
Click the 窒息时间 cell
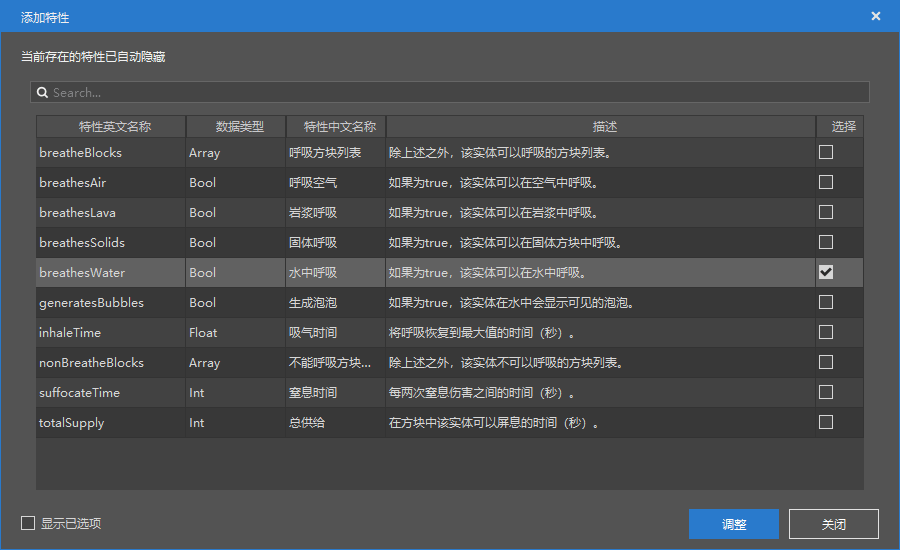(336, 393)
